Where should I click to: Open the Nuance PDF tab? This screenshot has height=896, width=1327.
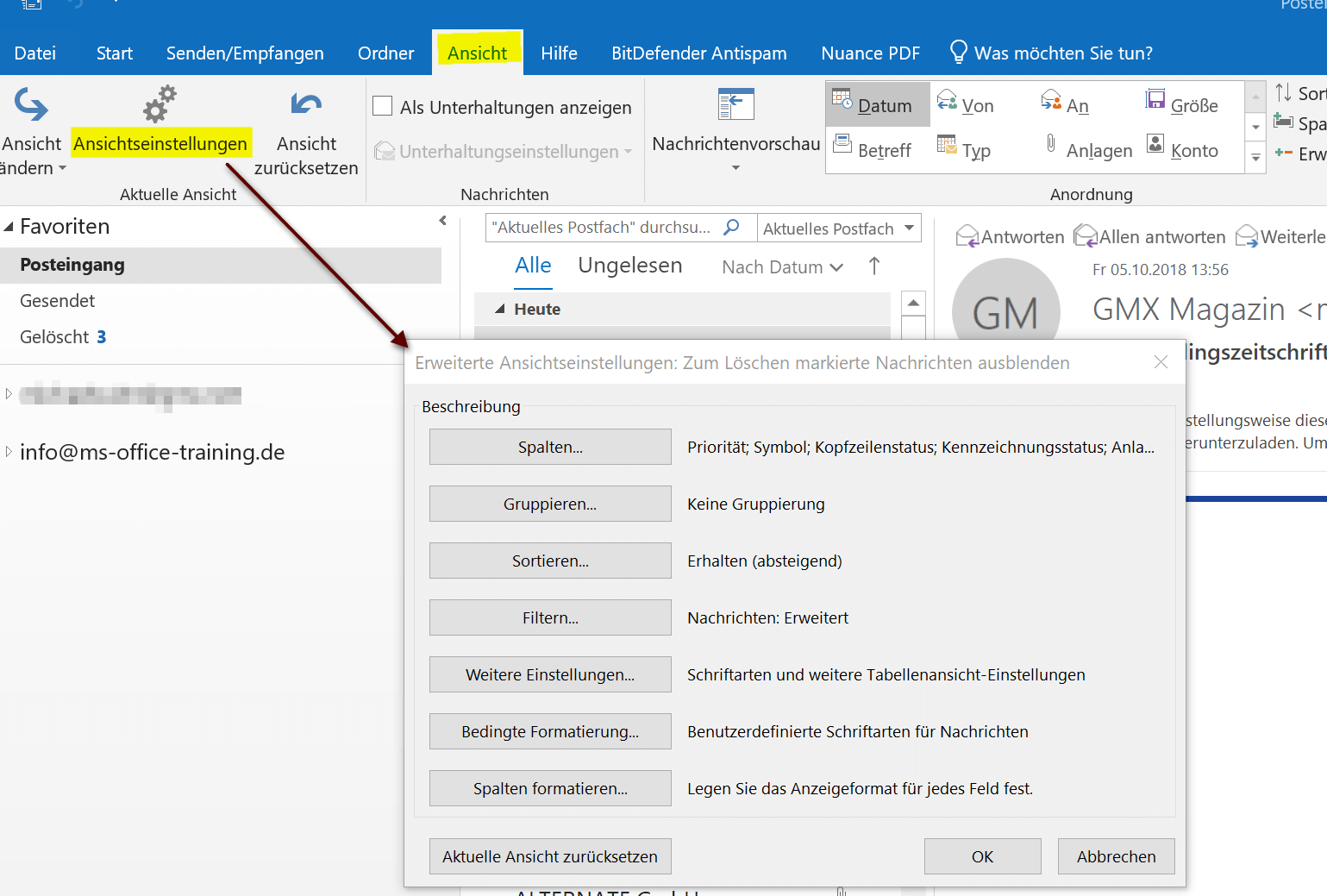pos(870,53)
